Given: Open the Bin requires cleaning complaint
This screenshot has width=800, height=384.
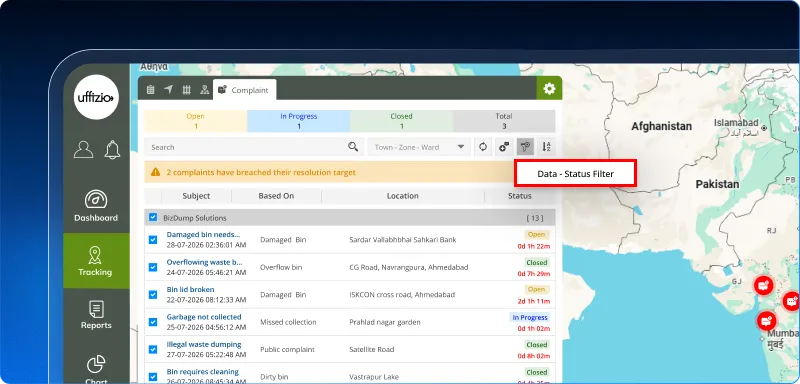Looking at the screenshot, I should [203, 372].
